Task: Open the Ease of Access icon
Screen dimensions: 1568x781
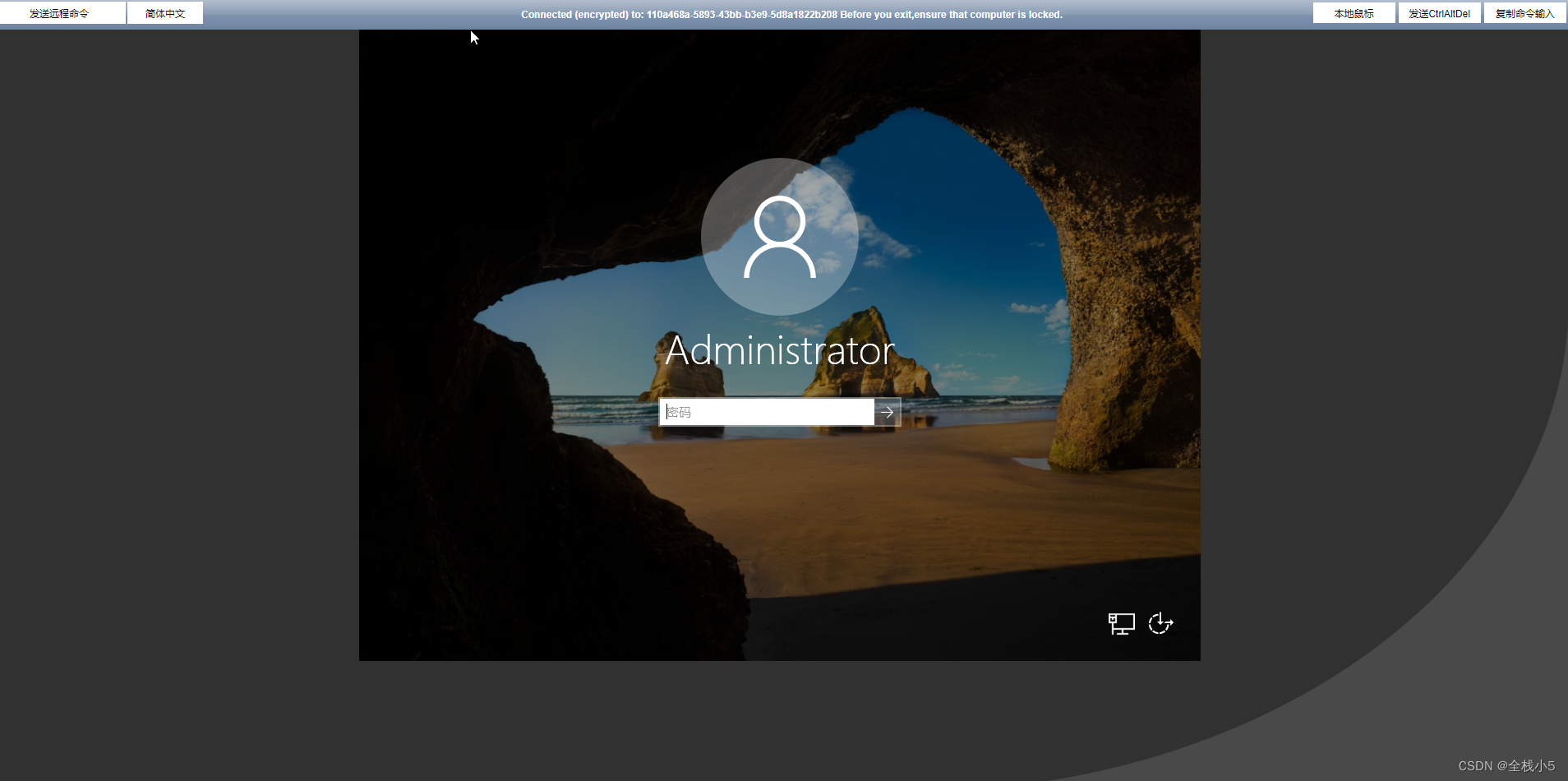Action: (x=1160, y=624)
